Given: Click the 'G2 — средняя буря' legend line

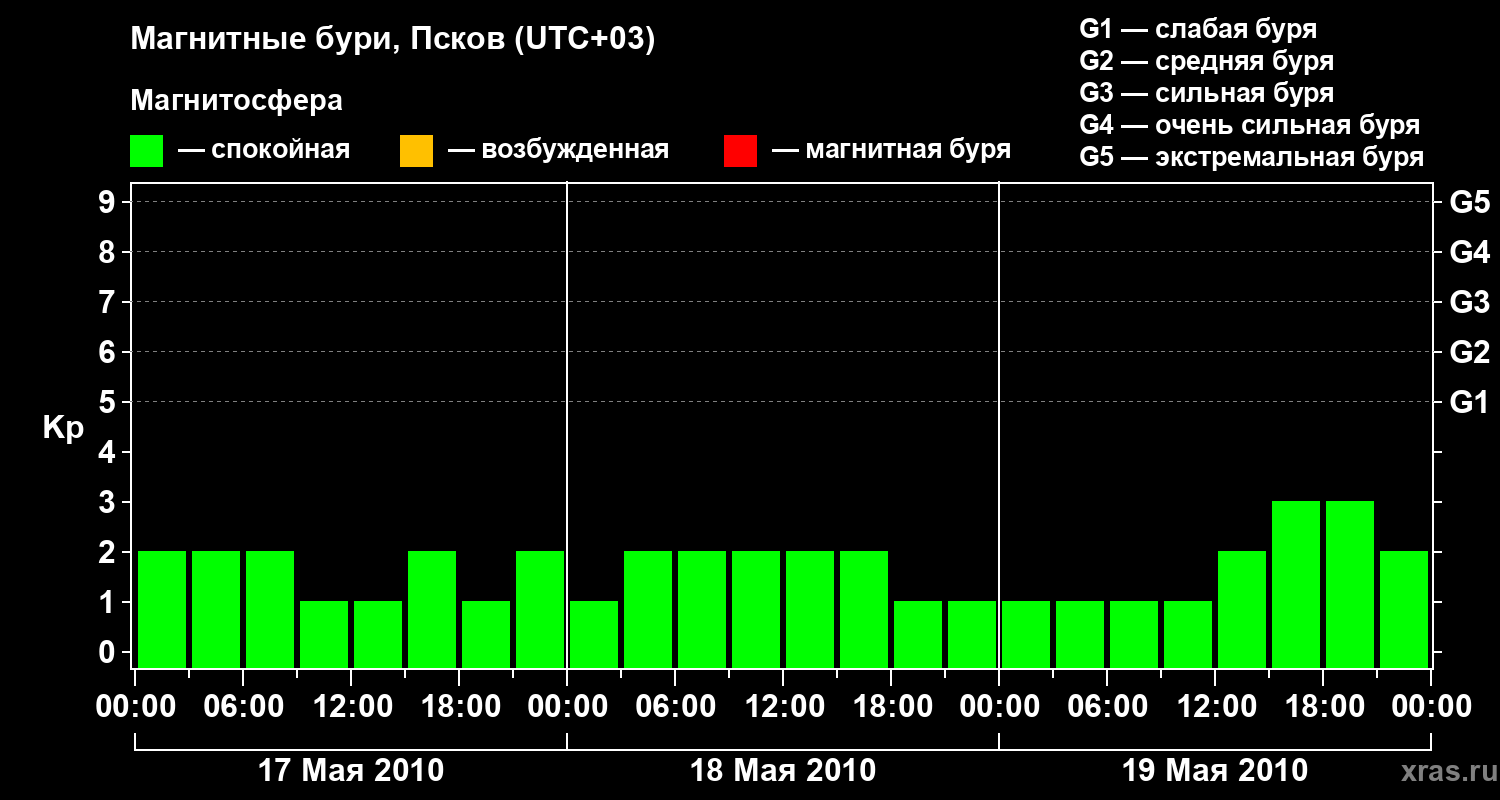Looking at the screenshot, I should [1207, 61].
